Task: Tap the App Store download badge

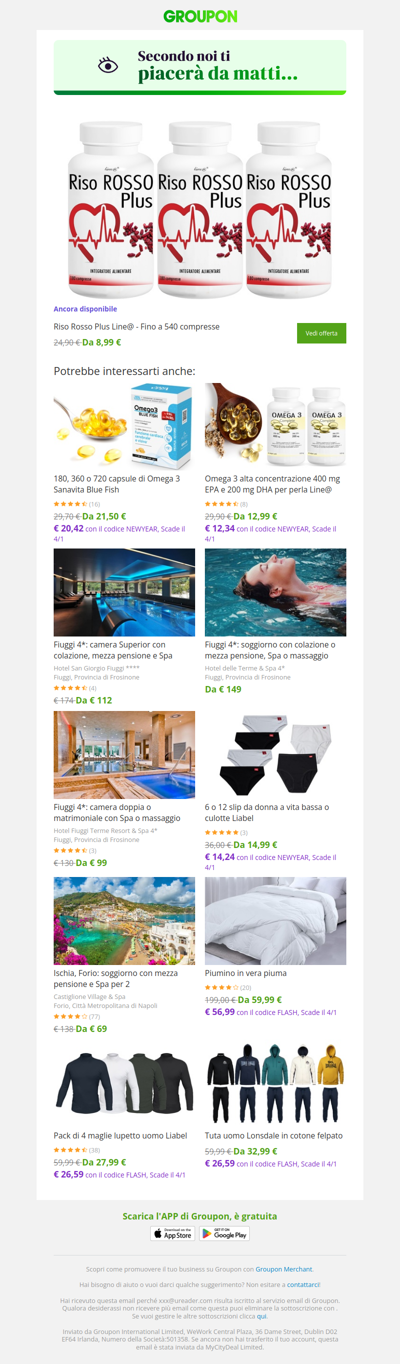Action: click(x=173, y=1233)
